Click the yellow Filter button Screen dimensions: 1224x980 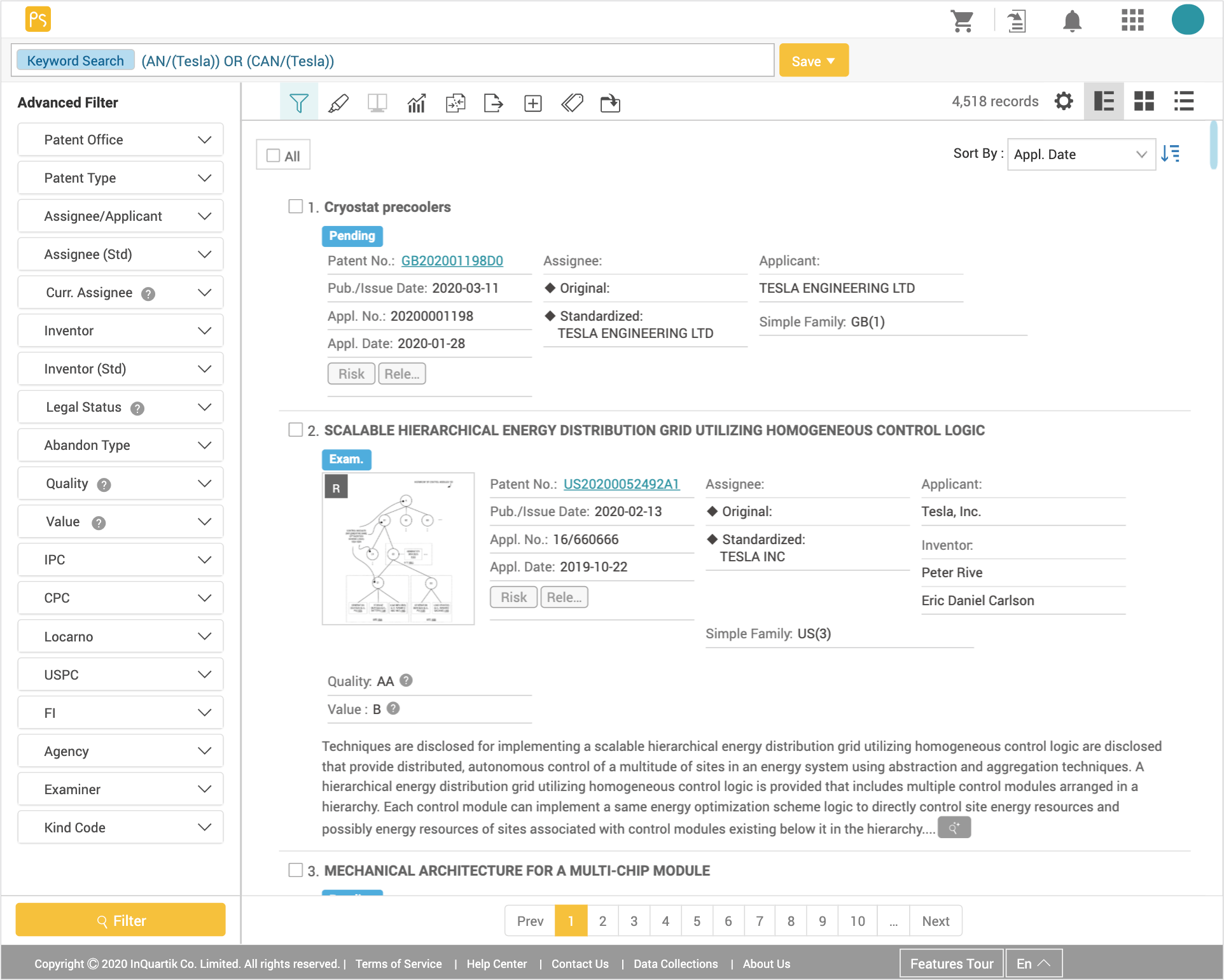tap(121, 920)
